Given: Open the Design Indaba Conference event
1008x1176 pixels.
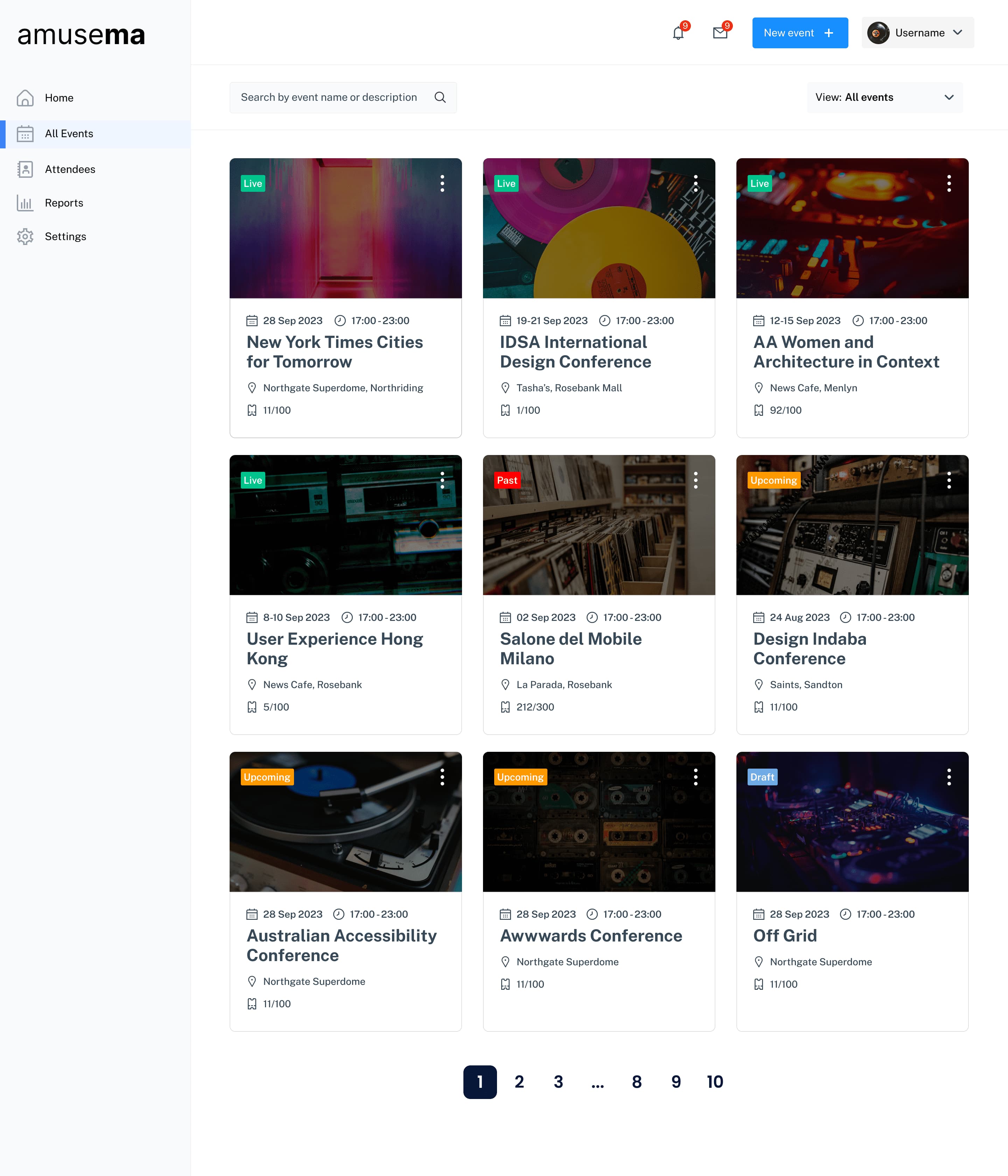Looking at the screenshot, I should point(809,649).
